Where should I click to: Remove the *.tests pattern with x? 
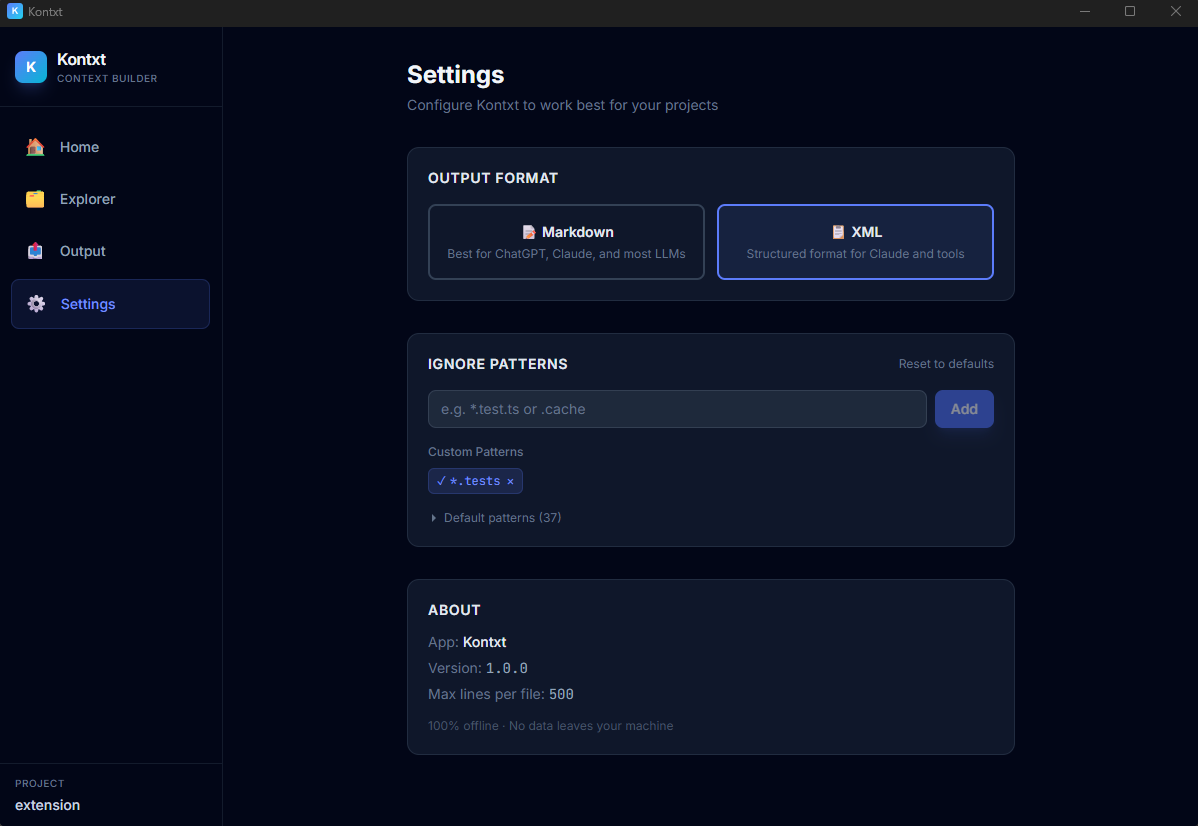pyautogui.click(x=510, y=481)
